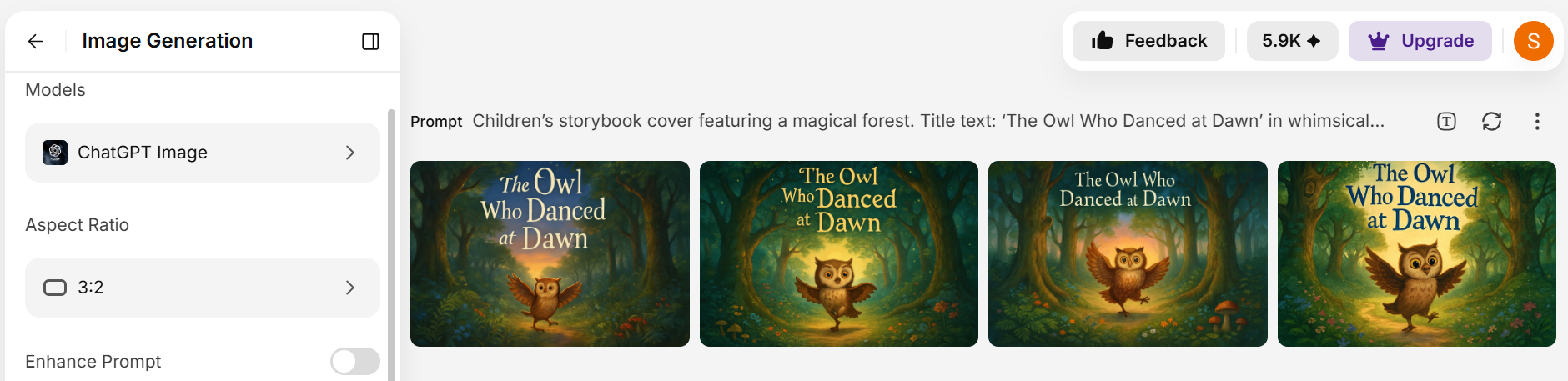Click the text prompt icon beside prompt
The image size is (1568, 381).
(x=1446, y=122)
